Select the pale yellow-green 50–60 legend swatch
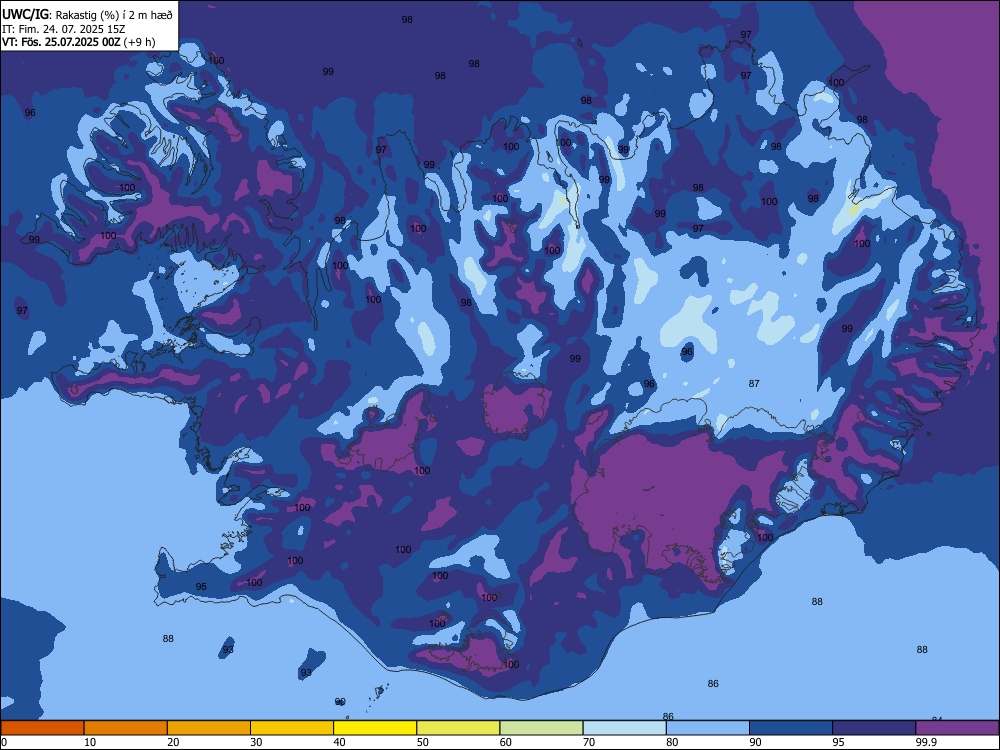Screen dimensions: 1000x750 [459, 728]
